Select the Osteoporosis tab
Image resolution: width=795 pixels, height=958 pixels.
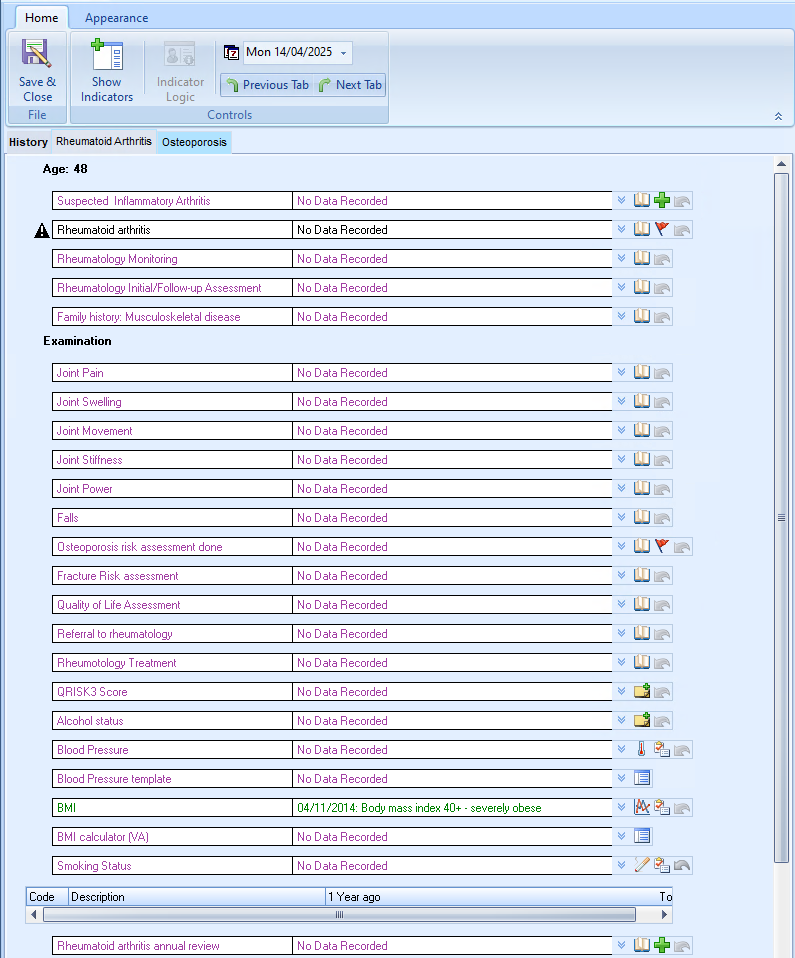pos(194,142)
